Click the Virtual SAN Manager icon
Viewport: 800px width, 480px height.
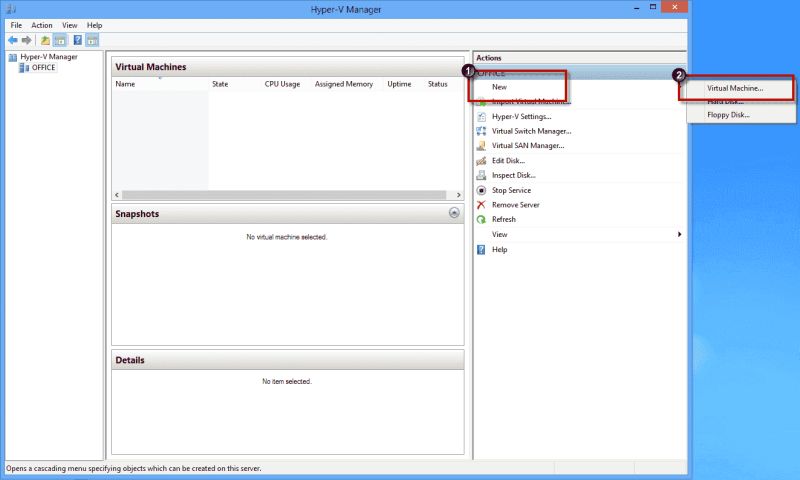pos(481,146)
